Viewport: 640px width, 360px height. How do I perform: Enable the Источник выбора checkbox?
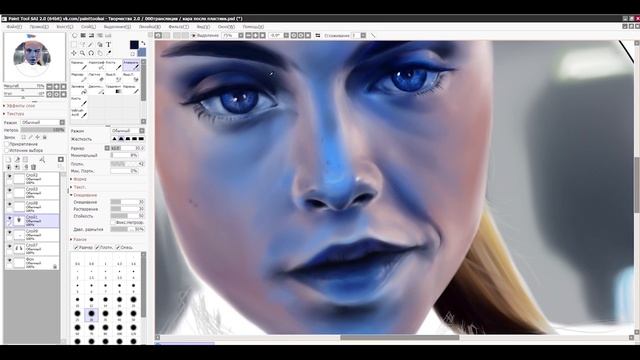(x=6, y=150)
